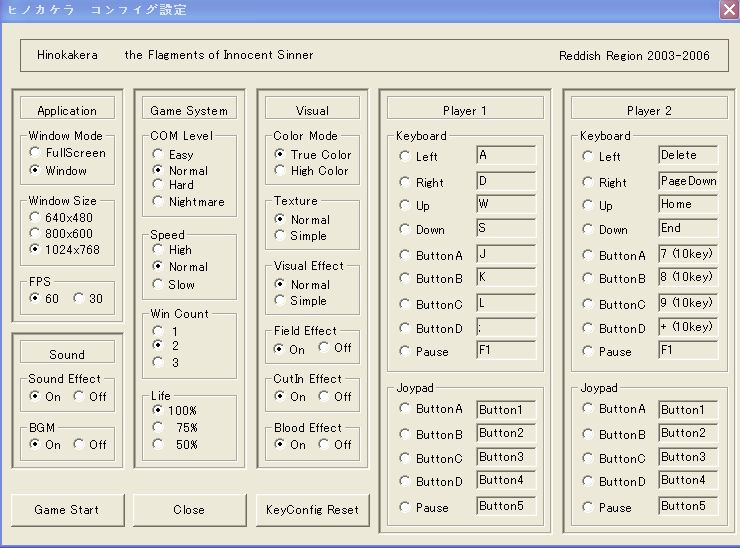The width and height of the screenshot is (740, 548).
Task: Click Player 1 ButtonD key field semicolon
Action: (506, 327)
